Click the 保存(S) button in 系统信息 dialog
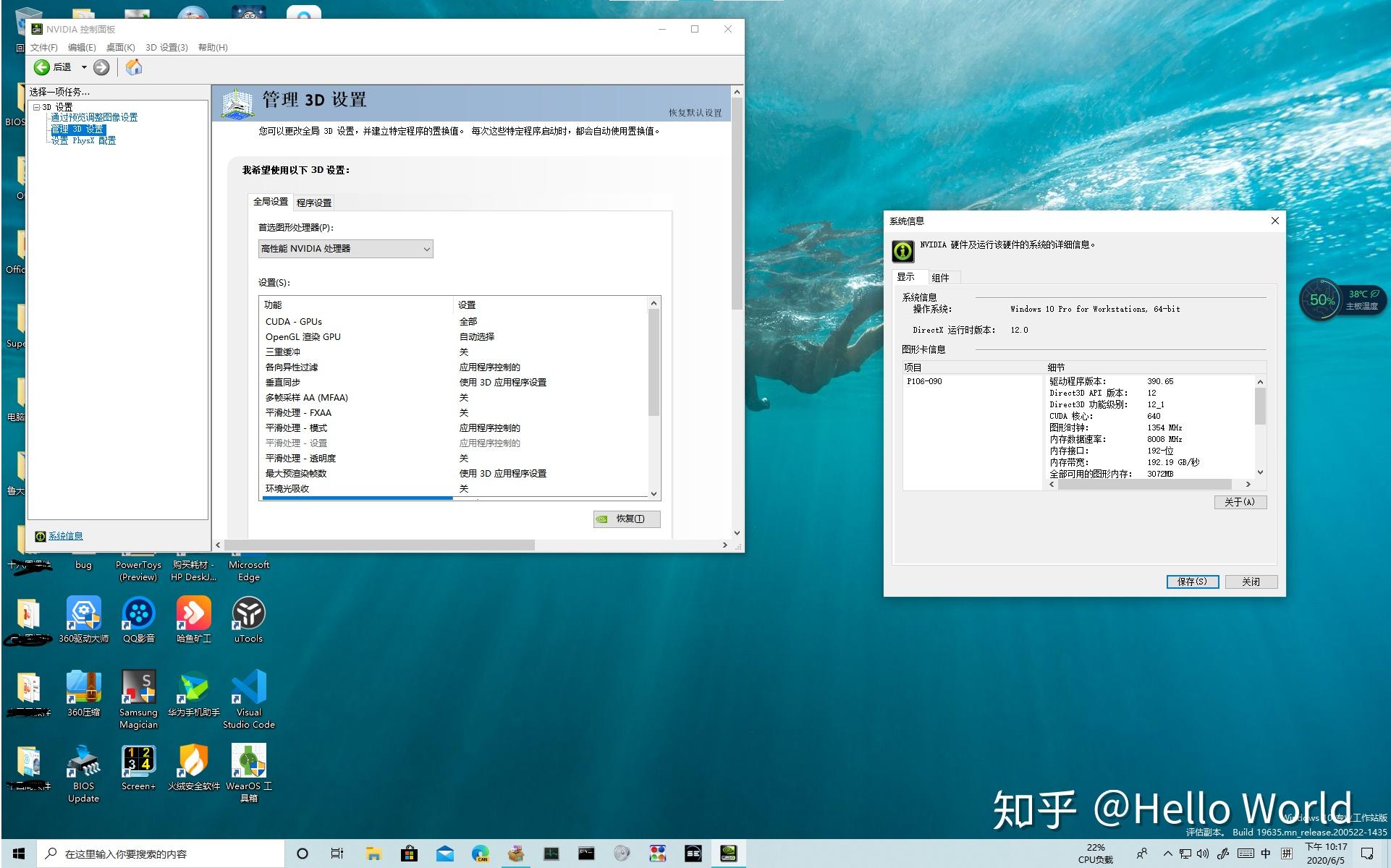 tap(1191, 582)
